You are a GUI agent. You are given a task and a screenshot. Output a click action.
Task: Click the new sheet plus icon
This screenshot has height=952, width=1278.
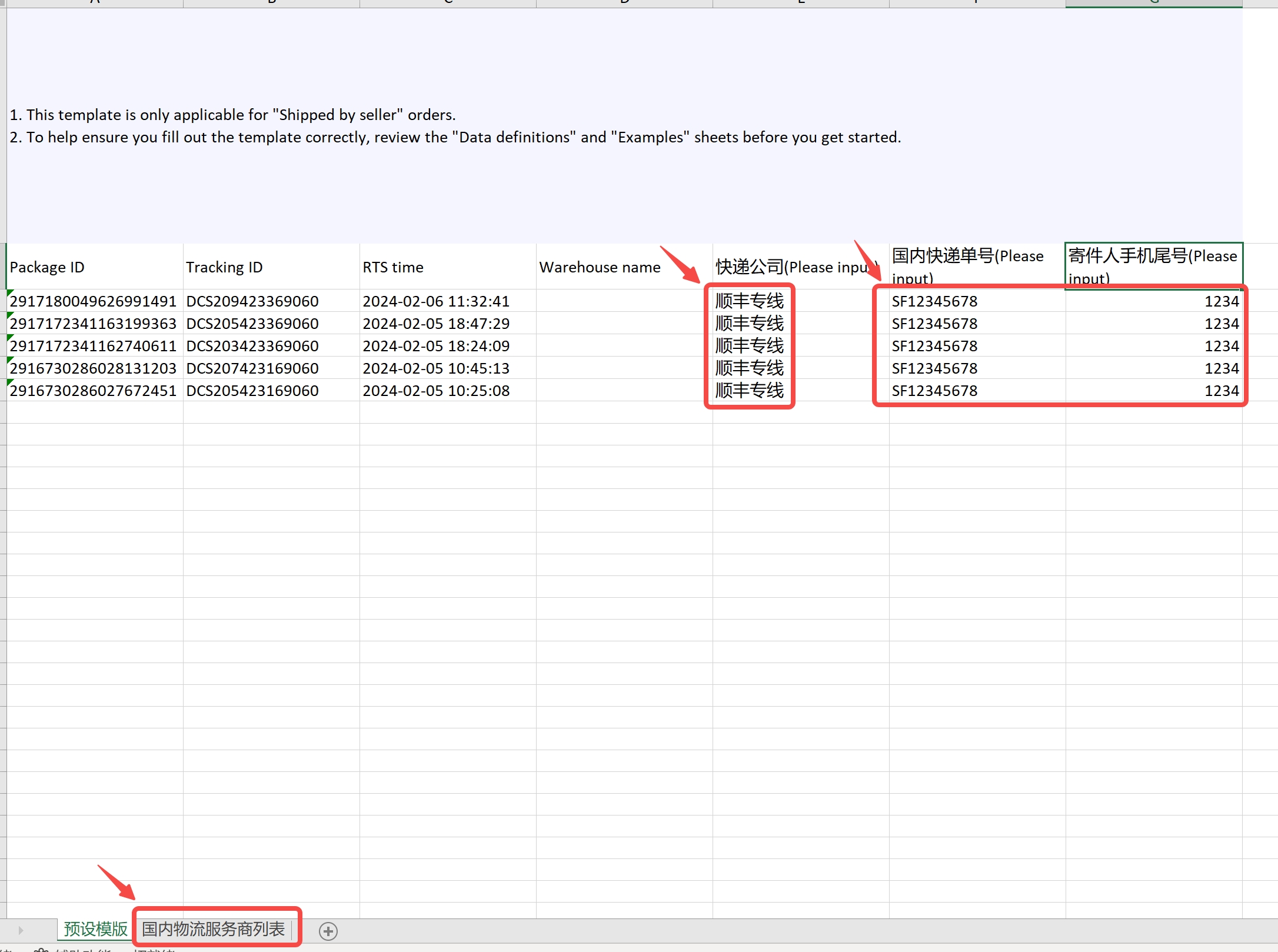click(x=328, y=931)
